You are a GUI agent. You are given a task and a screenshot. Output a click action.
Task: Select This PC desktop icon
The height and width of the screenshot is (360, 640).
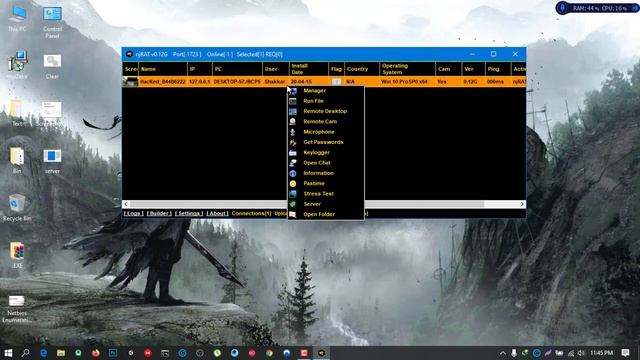(x=17, y=19)
